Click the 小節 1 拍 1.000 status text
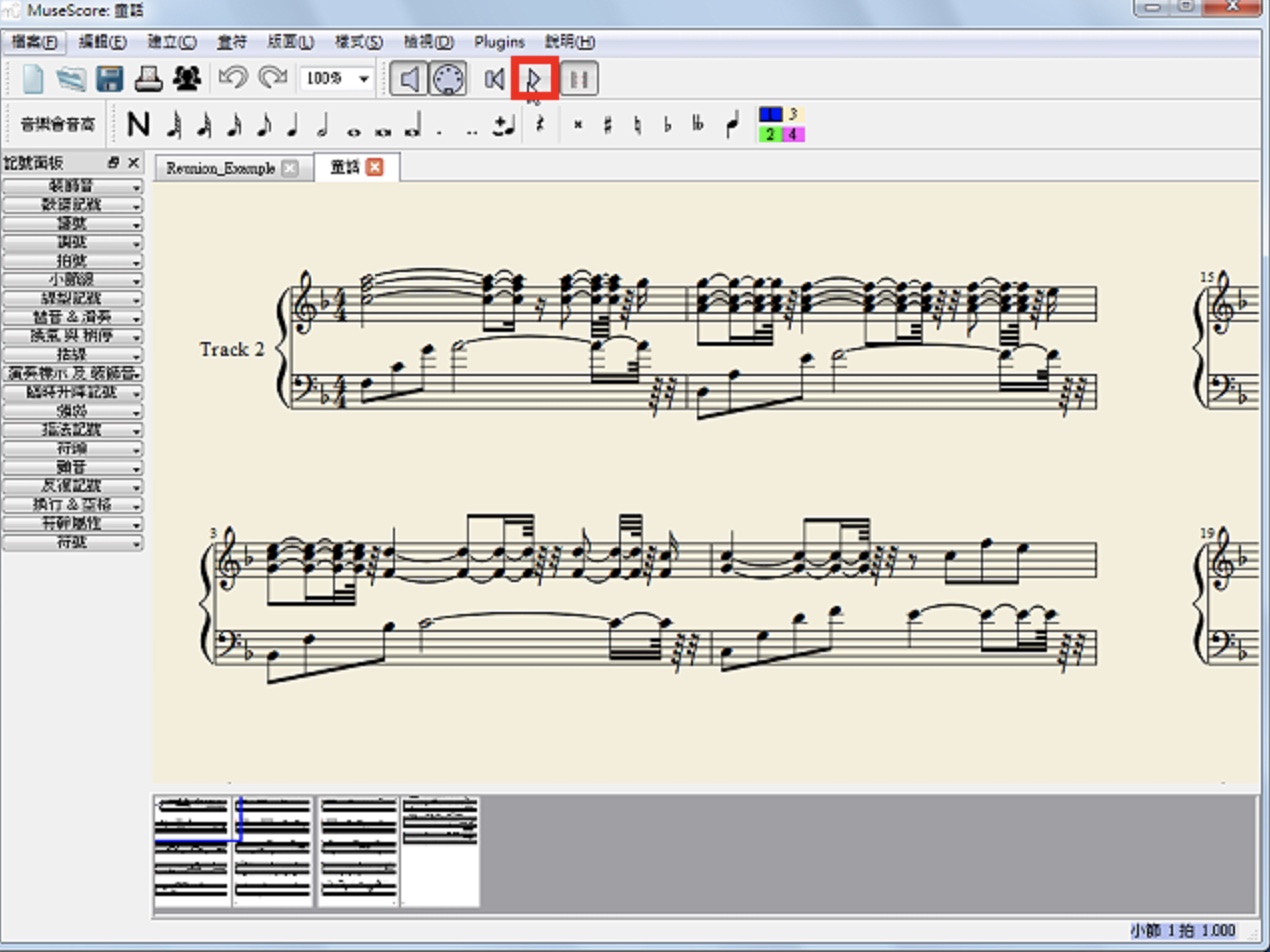 point(1183,931)
